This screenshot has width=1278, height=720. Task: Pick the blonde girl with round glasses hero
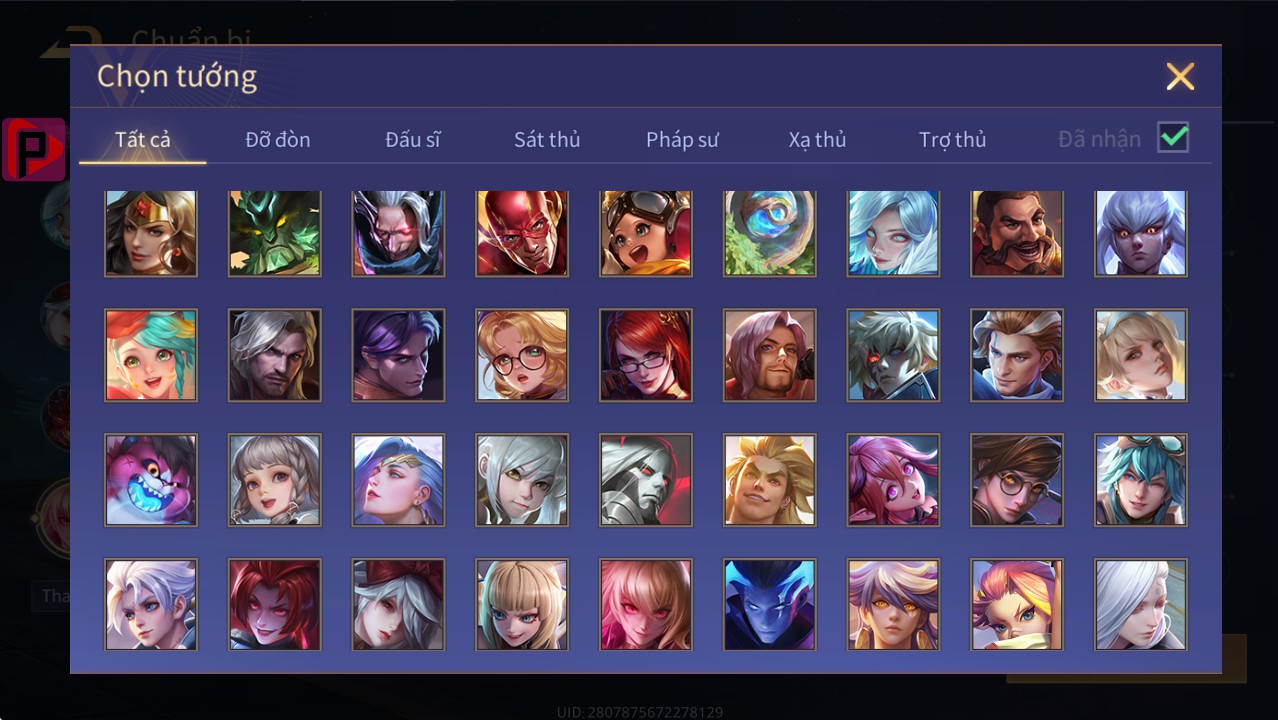522,355
